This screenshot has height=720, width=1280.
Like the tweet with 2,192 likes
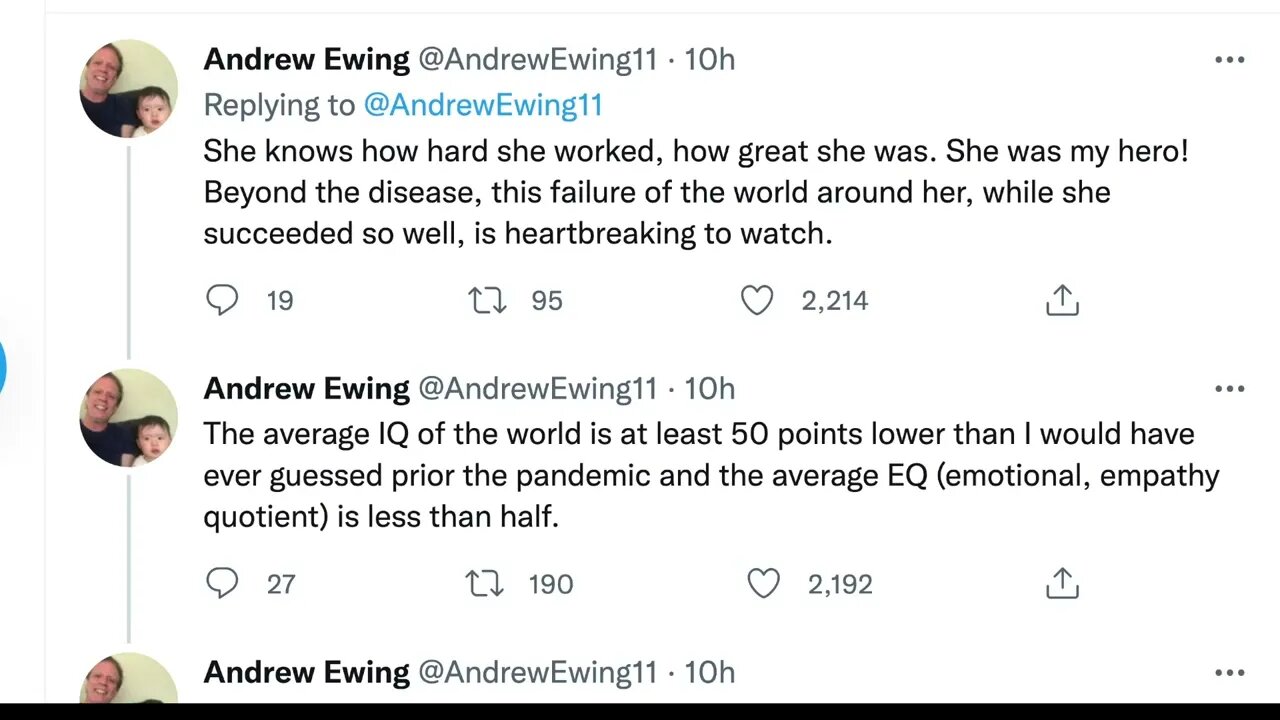(x=763, y=583)
